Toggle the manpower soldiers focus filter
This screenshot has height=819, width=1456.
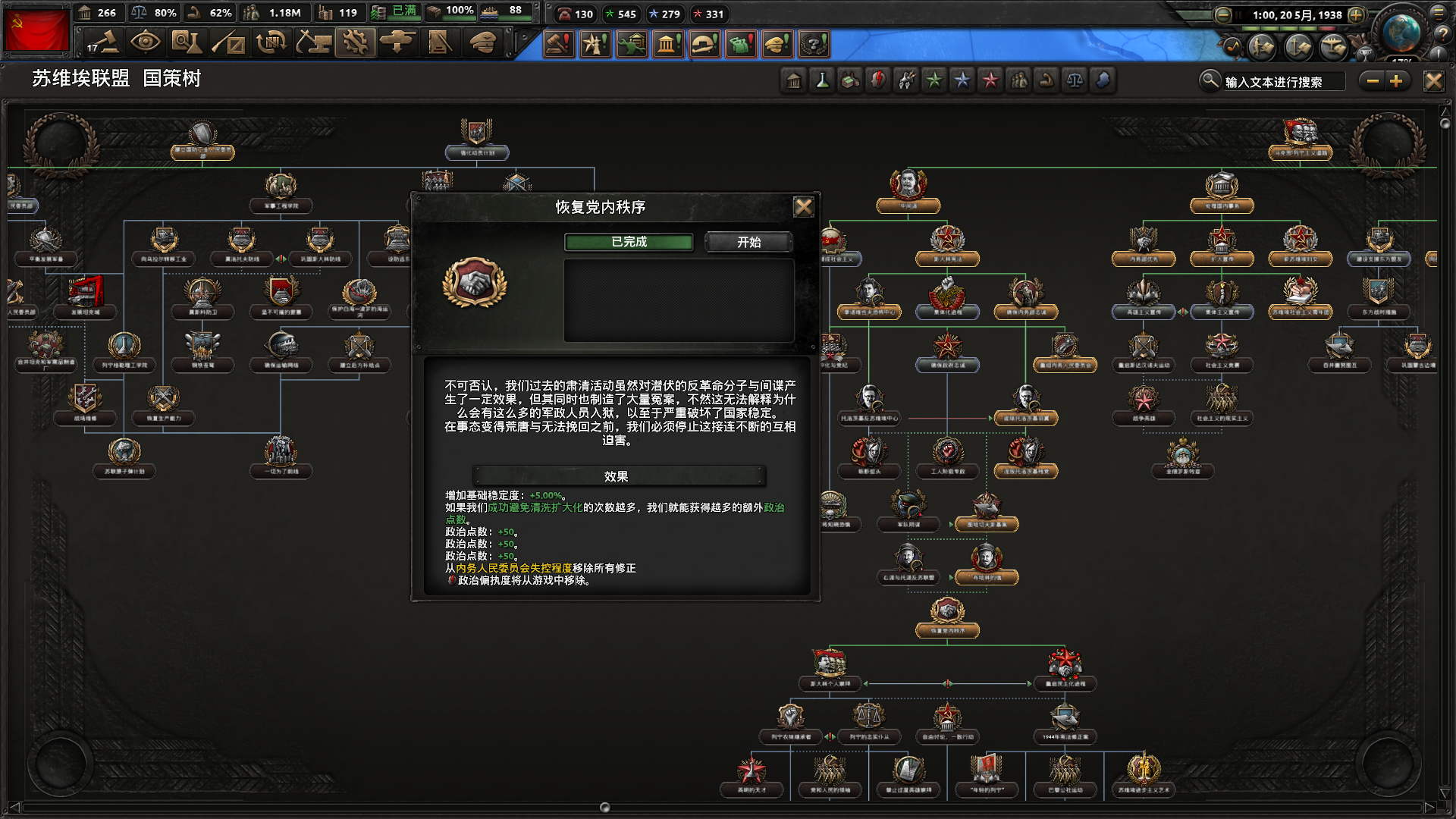point(1018,80)
